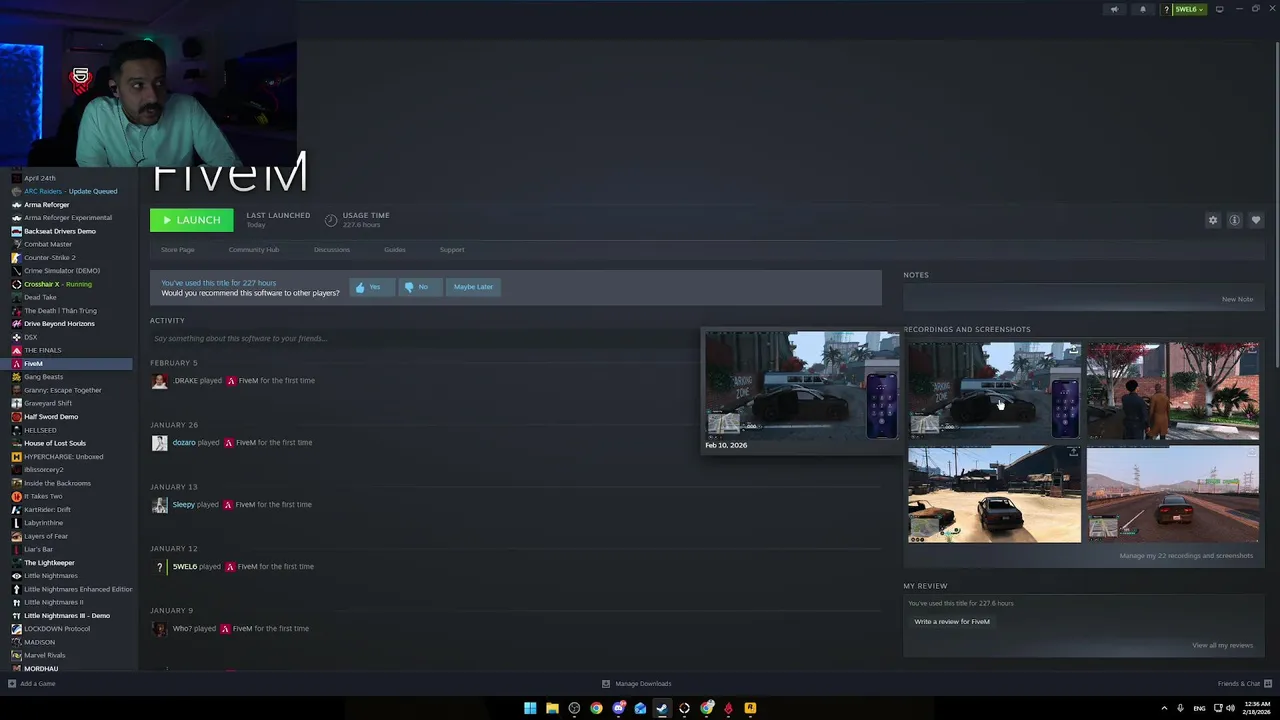Open the Feb 10 parking zone screenshot thumbnail
1280x720 pixels.
click(994, 390)
